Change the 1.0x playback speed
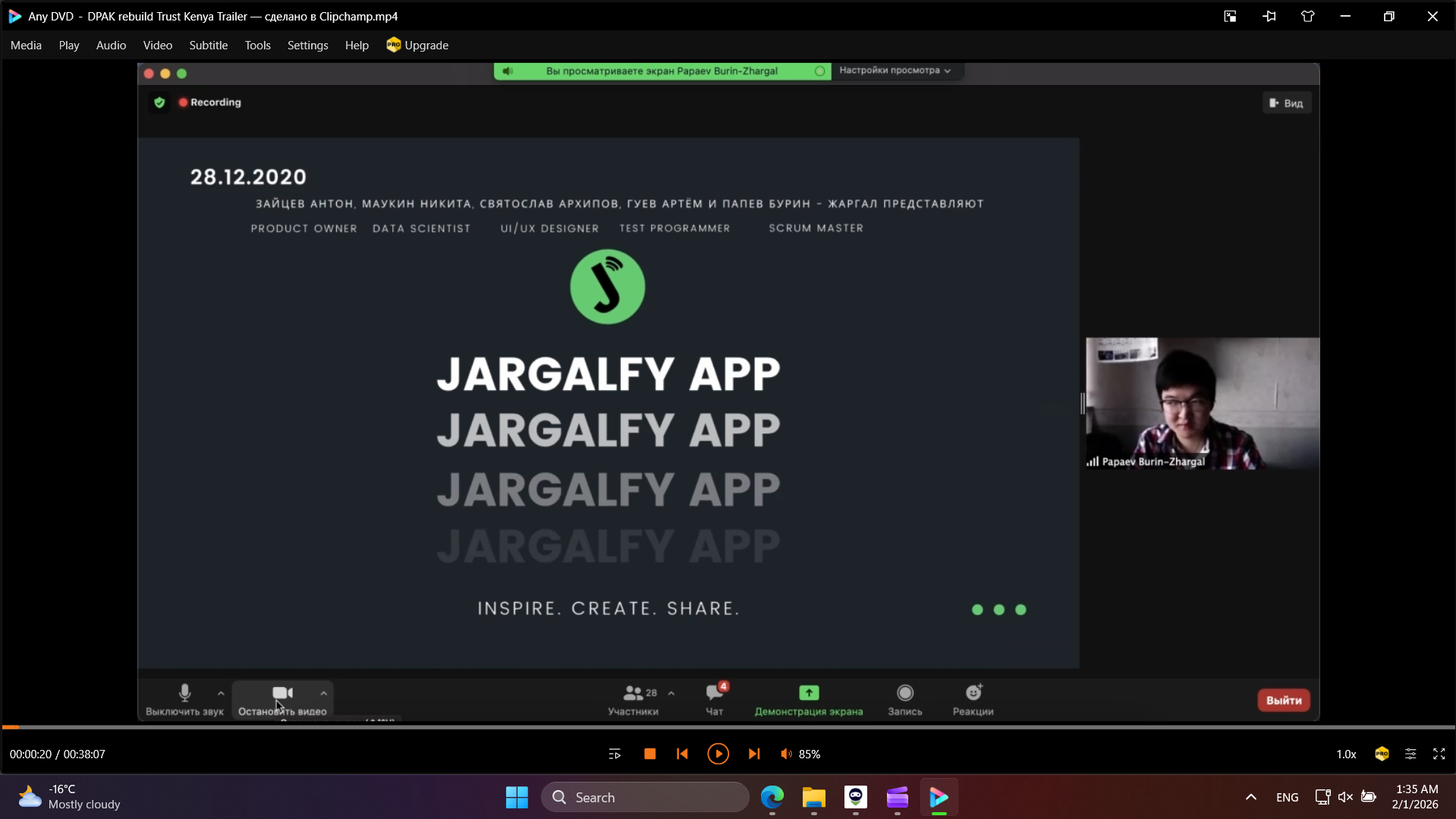 [1346, 754]
